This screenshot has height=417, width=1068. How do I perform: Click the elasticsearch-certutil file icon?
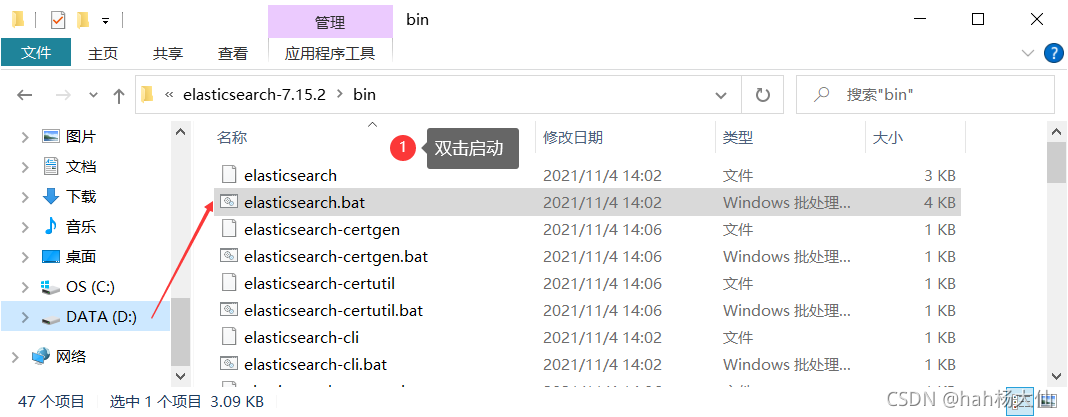click(230, 283)
